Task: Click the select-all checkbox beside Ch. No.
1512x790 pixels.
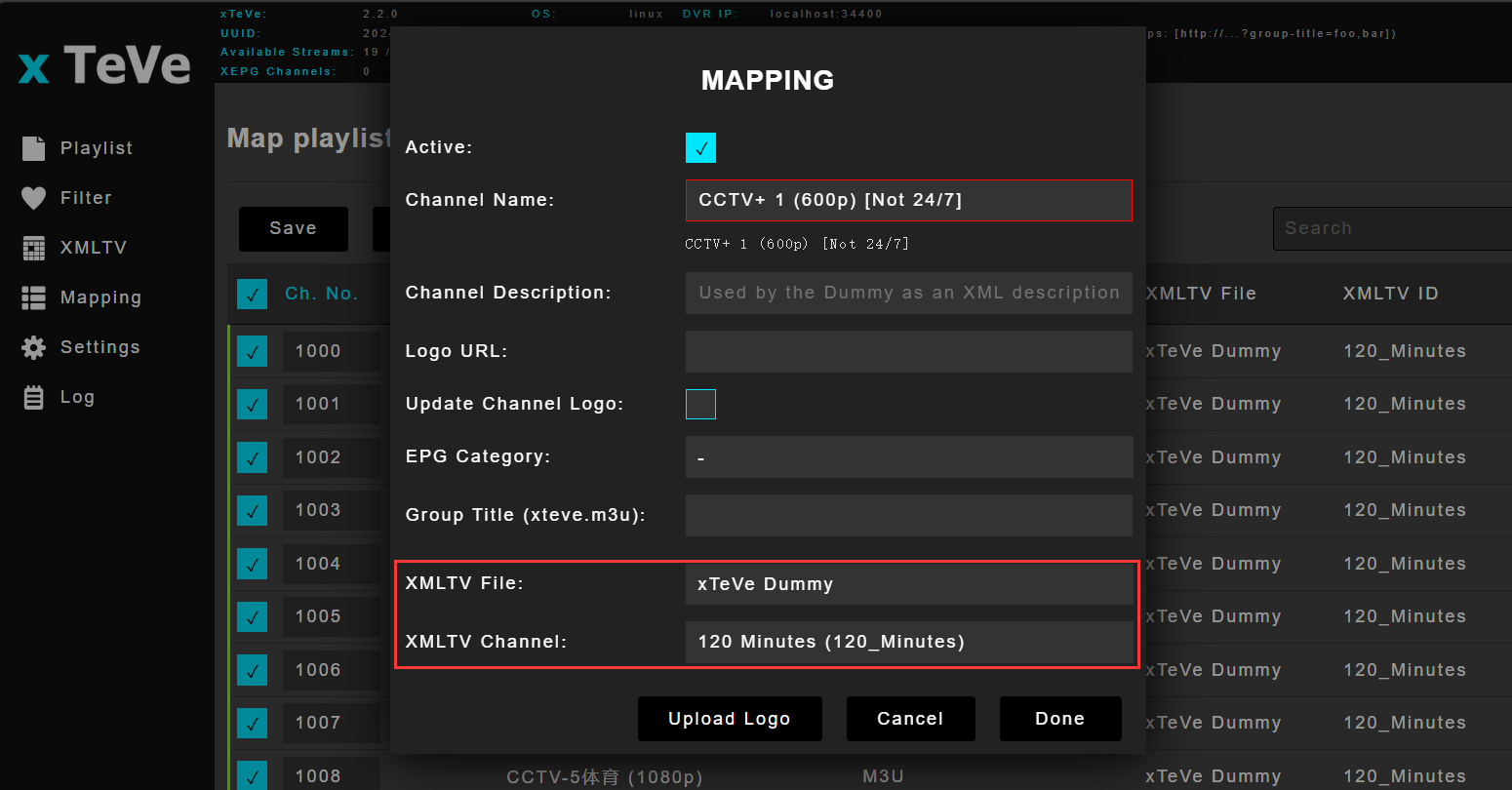Action: tap(252, 294)
